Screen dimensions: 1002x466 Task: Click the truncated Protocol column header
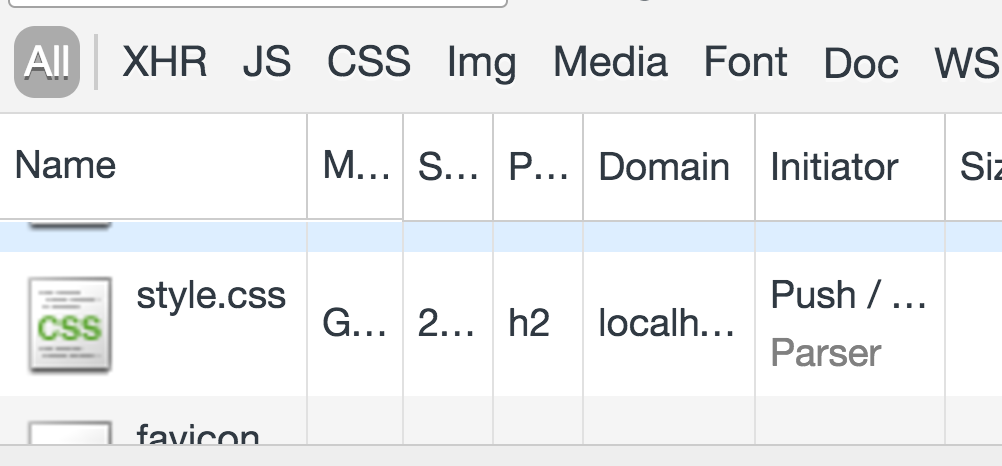tap(538, 167)
